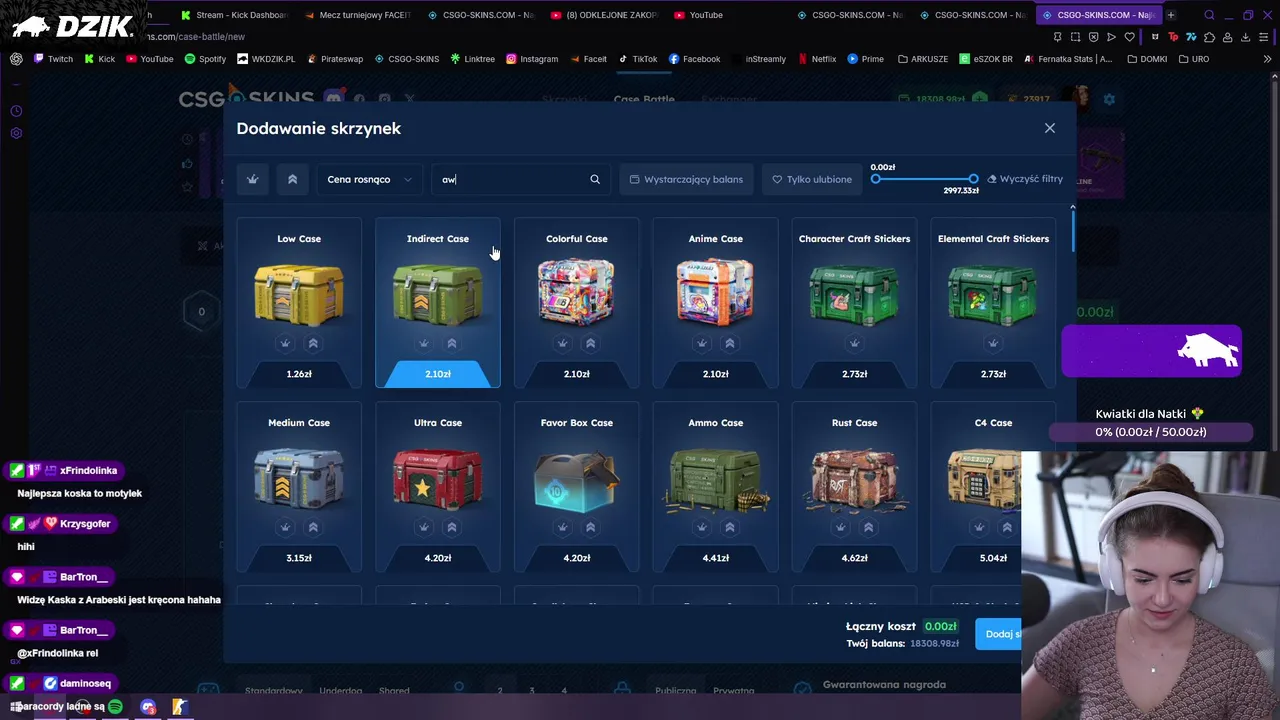Open the YouTube bookmark

149,59
